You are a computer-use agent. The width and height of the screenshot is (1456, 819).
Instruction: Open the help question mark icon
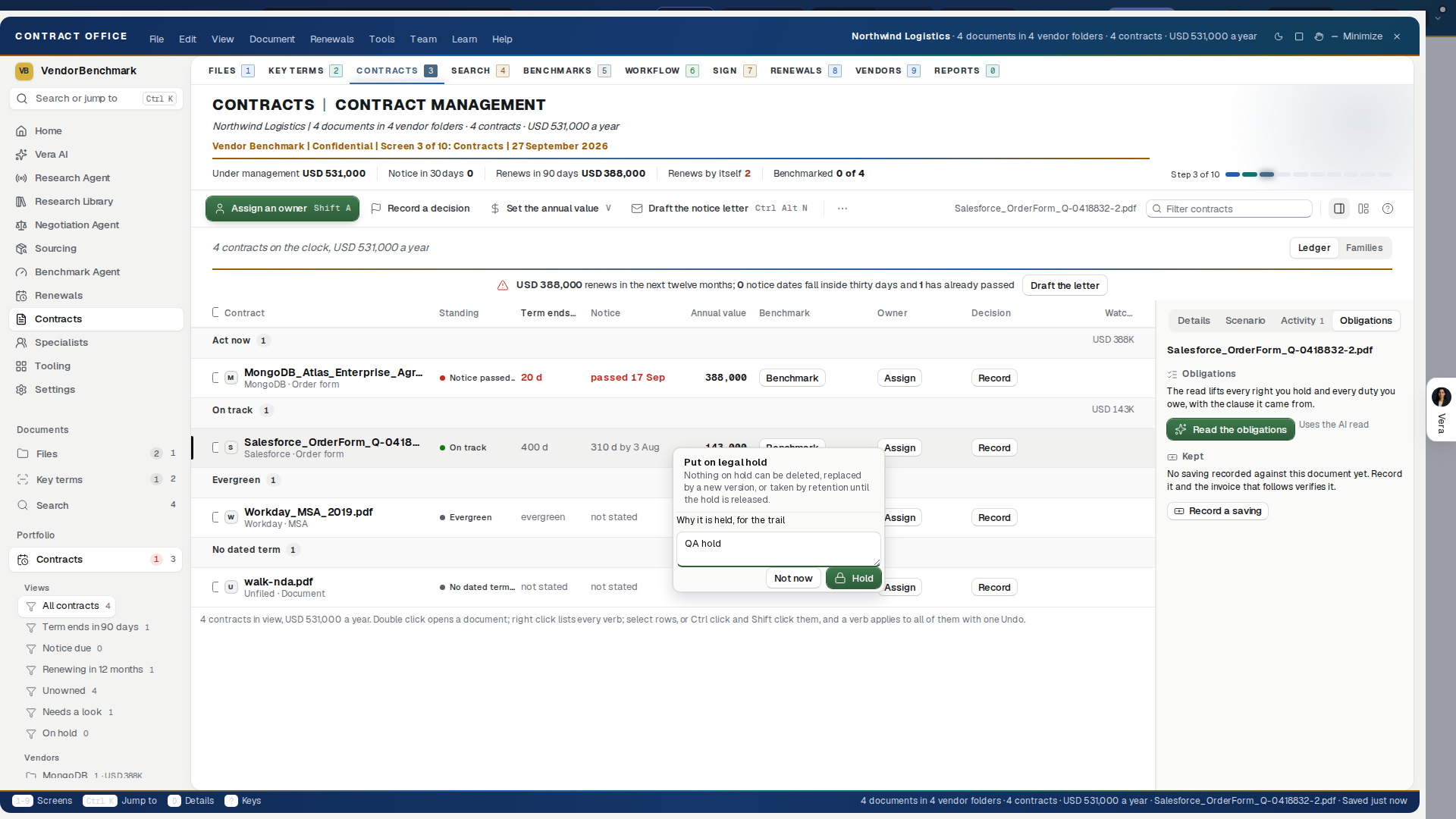[x=1388, y=209]
